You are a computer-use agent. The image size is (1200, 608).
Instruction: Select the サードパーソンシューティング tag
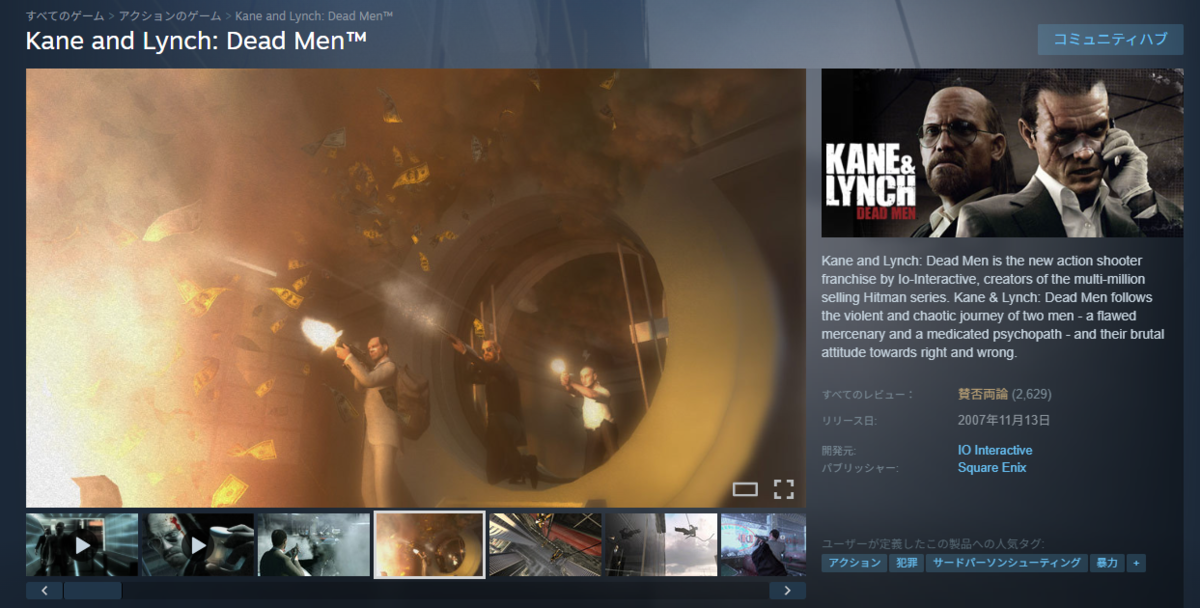[1007, 564]
